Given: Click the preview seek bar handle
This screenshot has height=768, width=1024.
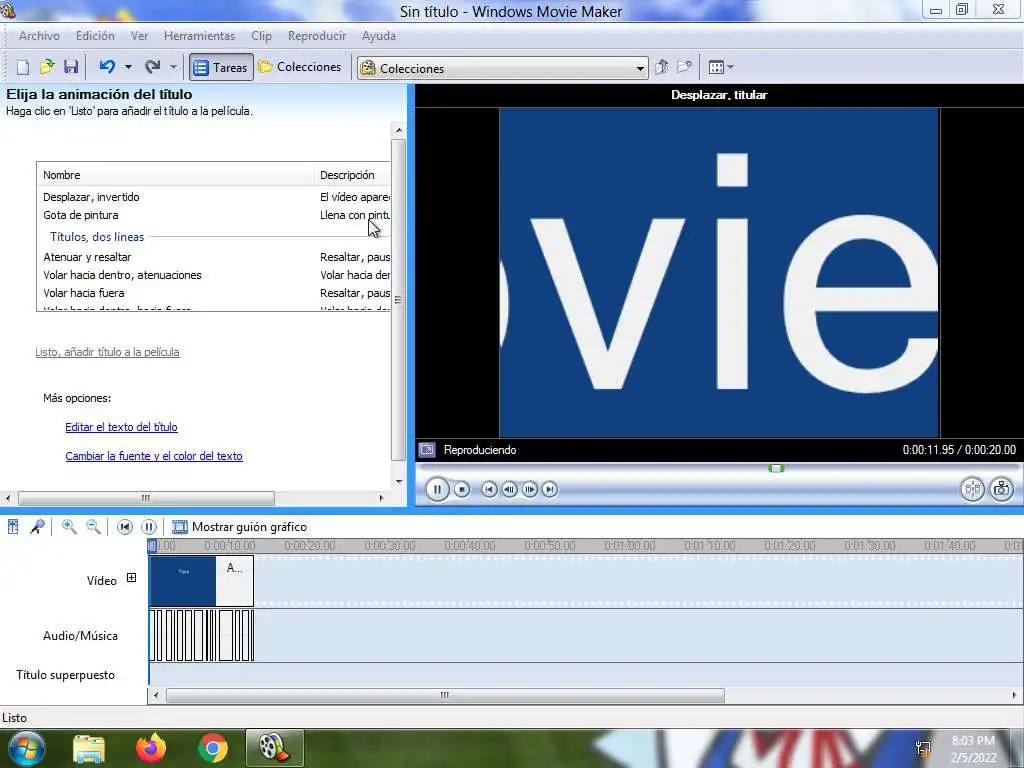Looking at the screenshot, I should pos(776,468).
